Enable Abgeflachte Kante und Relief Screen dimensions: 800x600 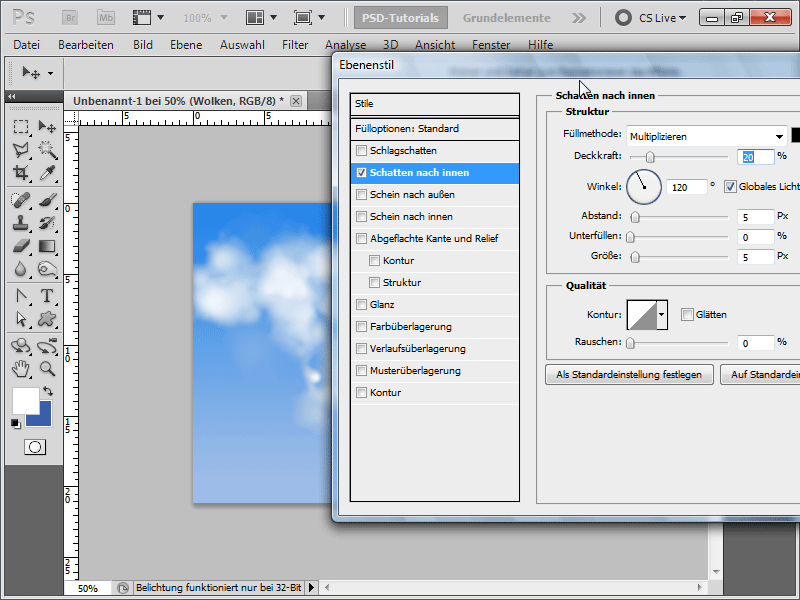[361, 238]
